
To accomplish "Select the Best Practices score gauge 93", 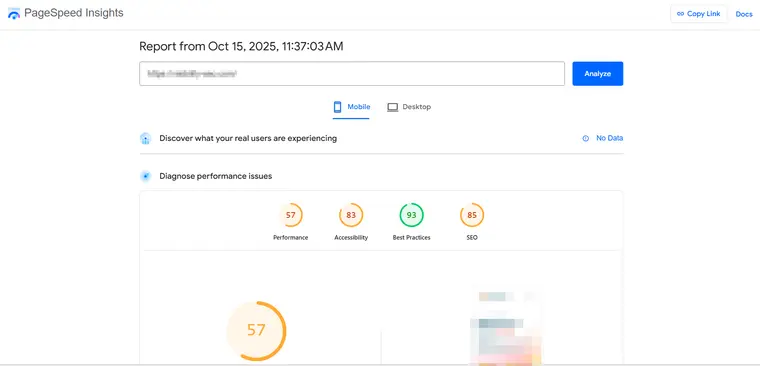I will pyautogui.click(x=412, y=215).
